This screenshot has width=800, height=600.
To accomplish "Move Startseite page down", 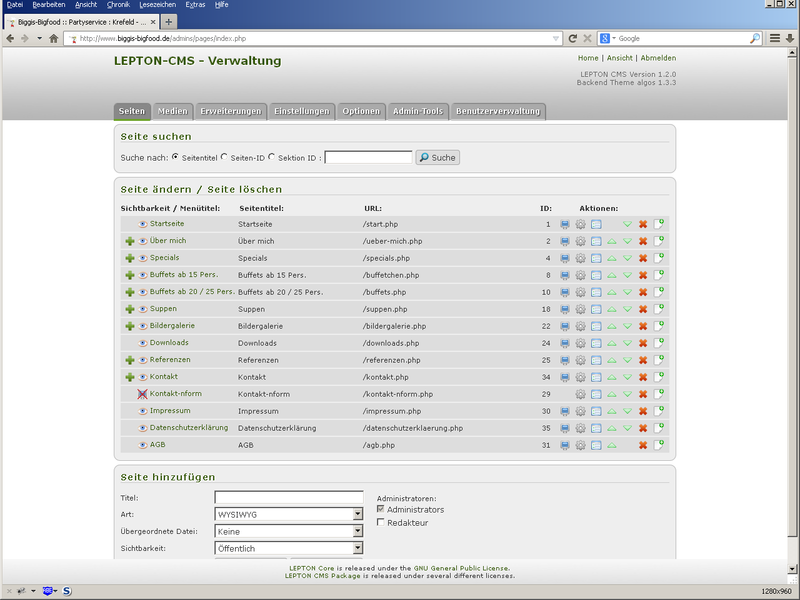I will [x=628, y=224].
